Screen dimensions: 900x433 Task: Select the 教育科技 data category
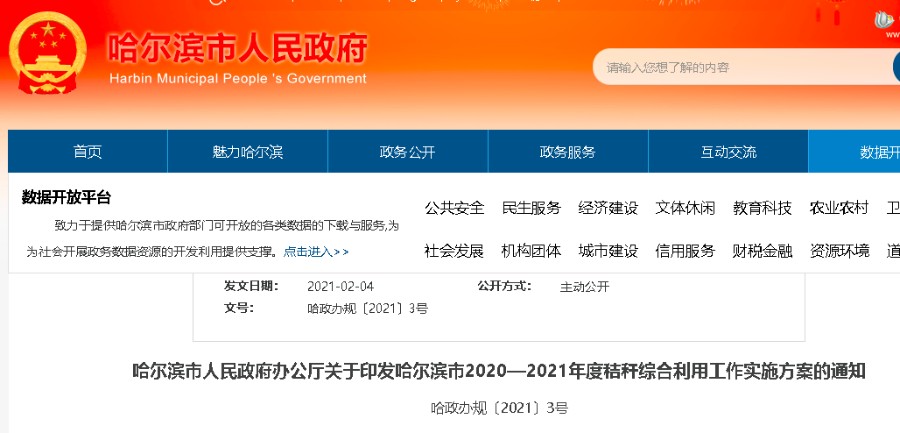(x=762, y=208)
